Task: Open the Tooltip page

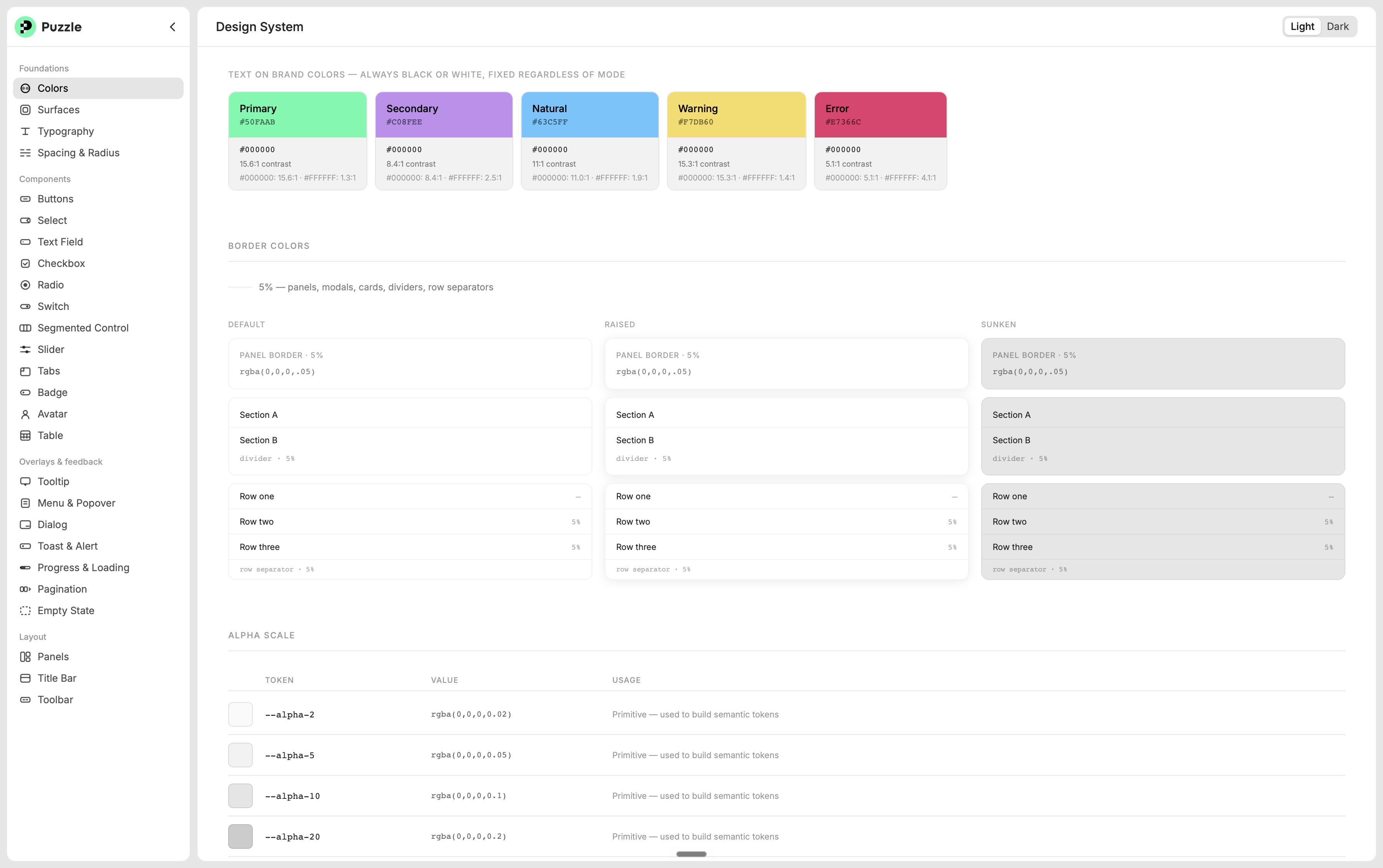Action: coord(98,482)
